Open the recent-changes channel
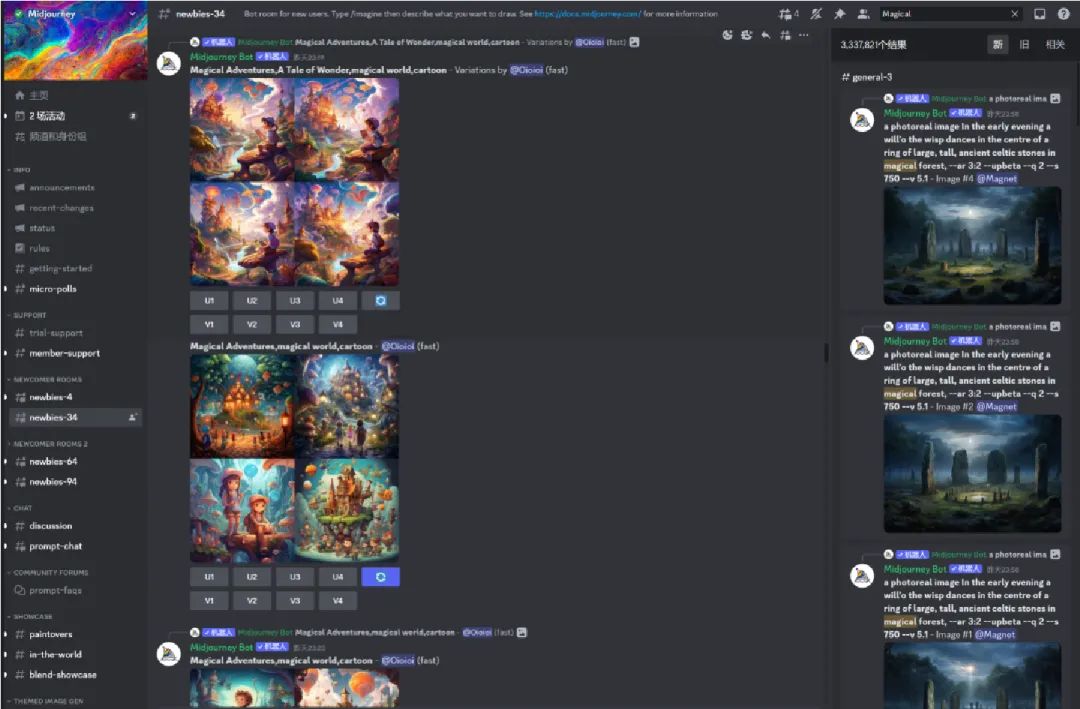1080x709 pixels. 75,207
